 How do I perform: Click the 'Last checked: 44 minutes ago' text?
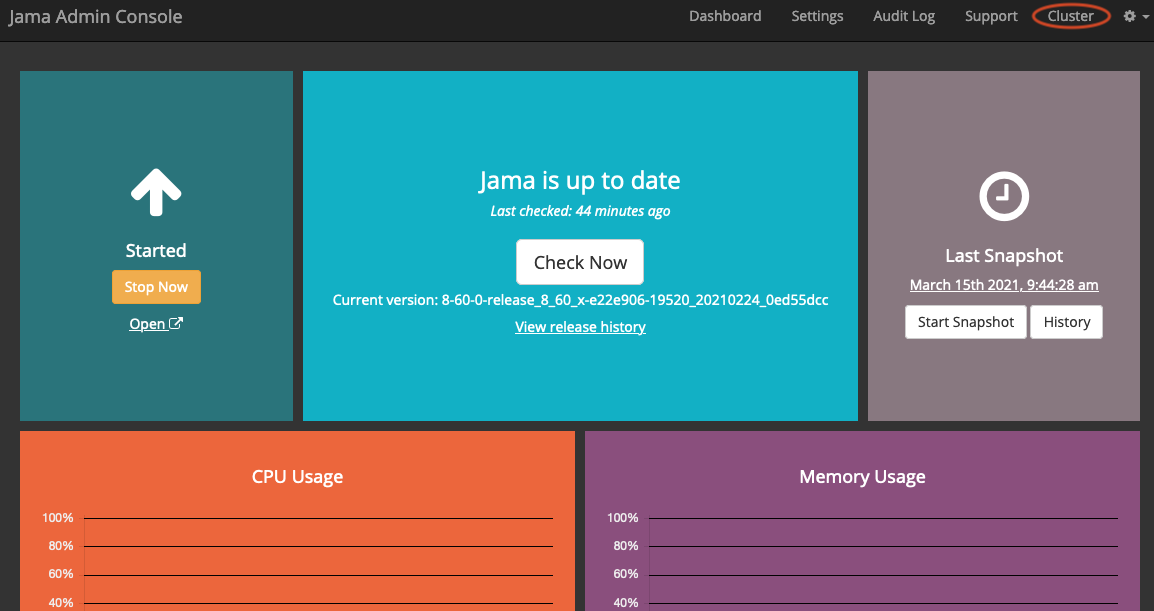coord(580,211)
